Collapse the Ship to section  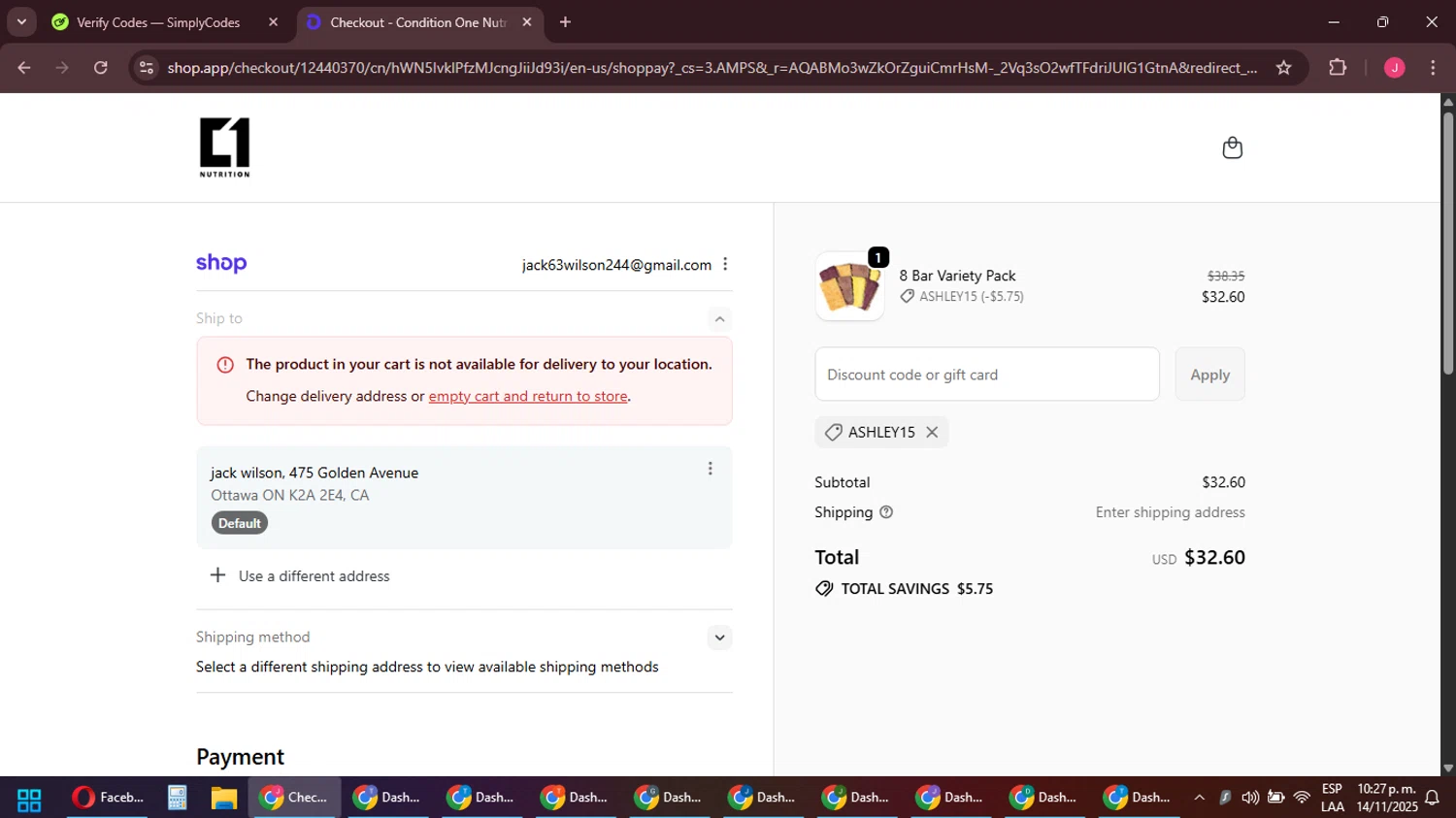click(719, 319)
